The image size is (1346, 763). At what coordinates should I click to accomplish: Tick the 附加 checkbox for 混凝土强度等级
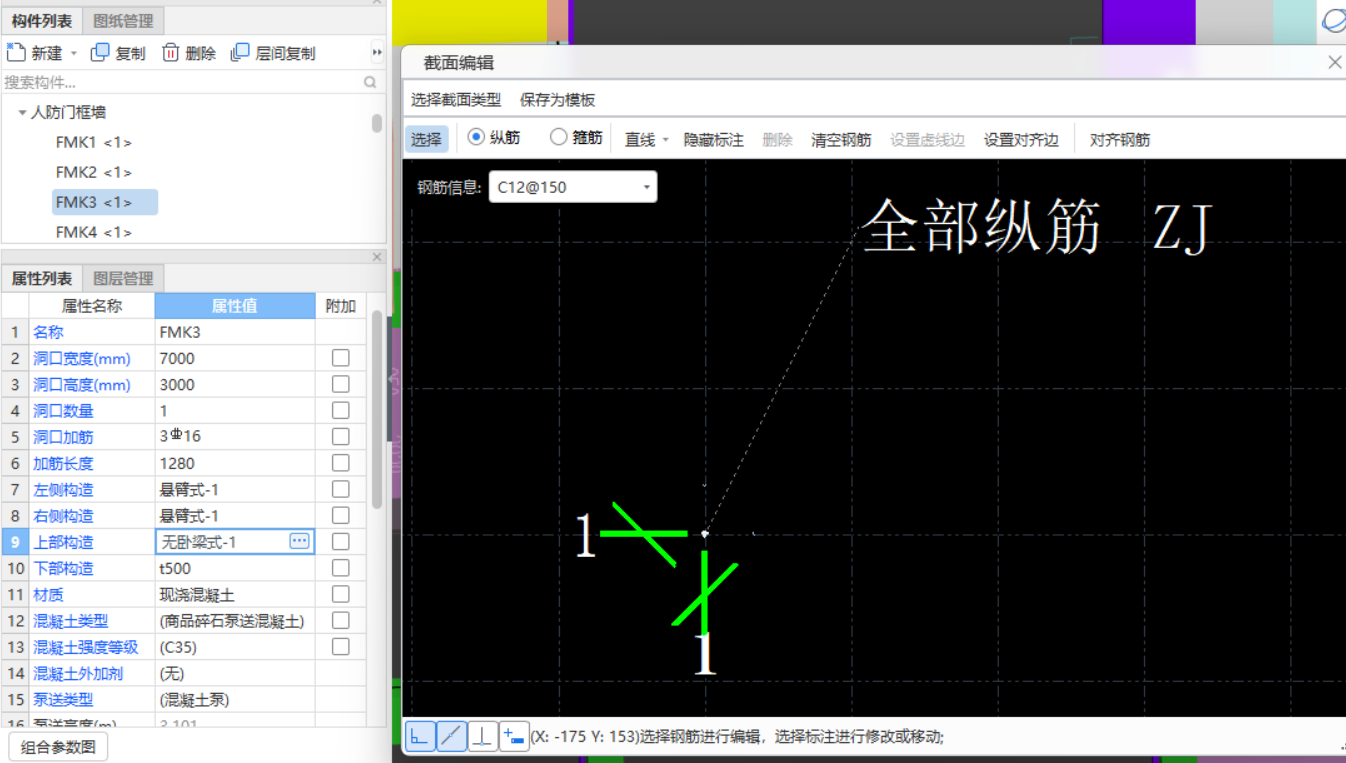click(x=341, y=647)
